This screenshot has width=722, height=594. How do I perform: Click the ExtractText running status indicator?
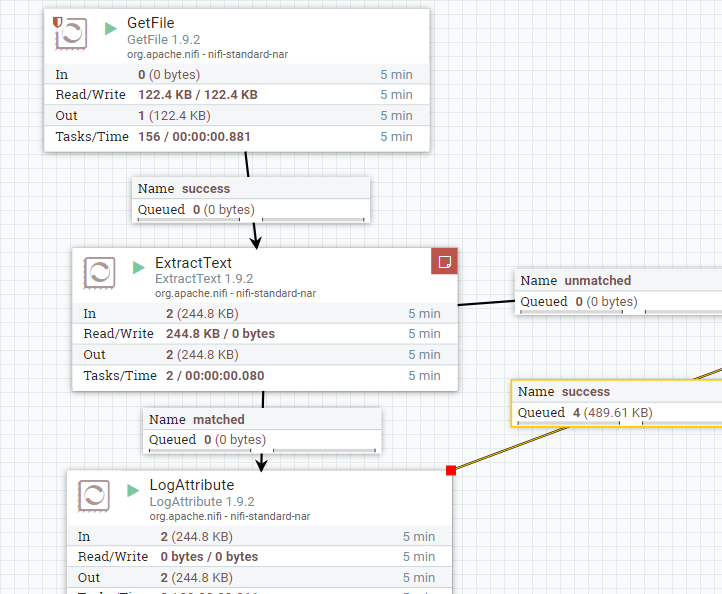139,268
